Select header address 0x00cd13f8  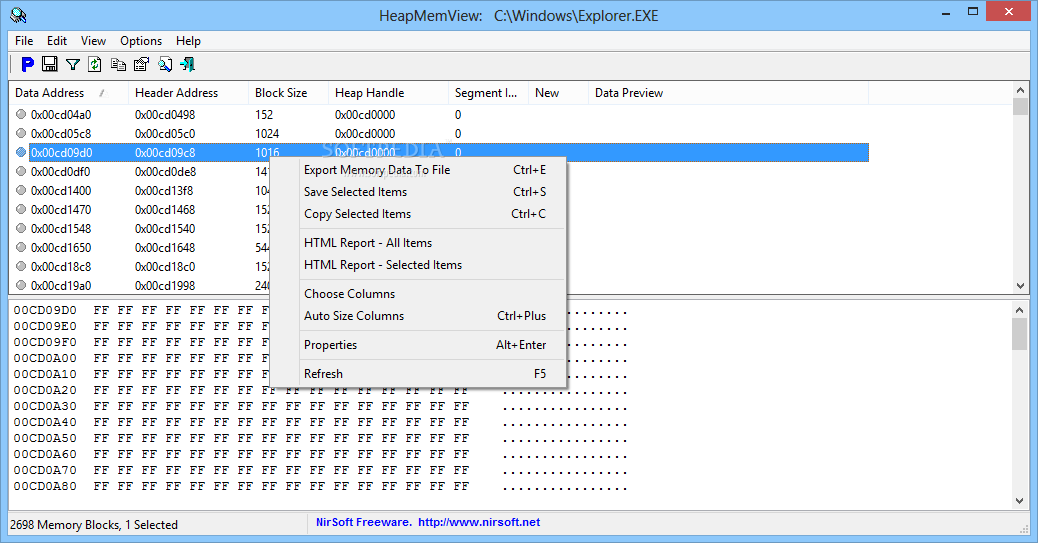coord(164,191)
